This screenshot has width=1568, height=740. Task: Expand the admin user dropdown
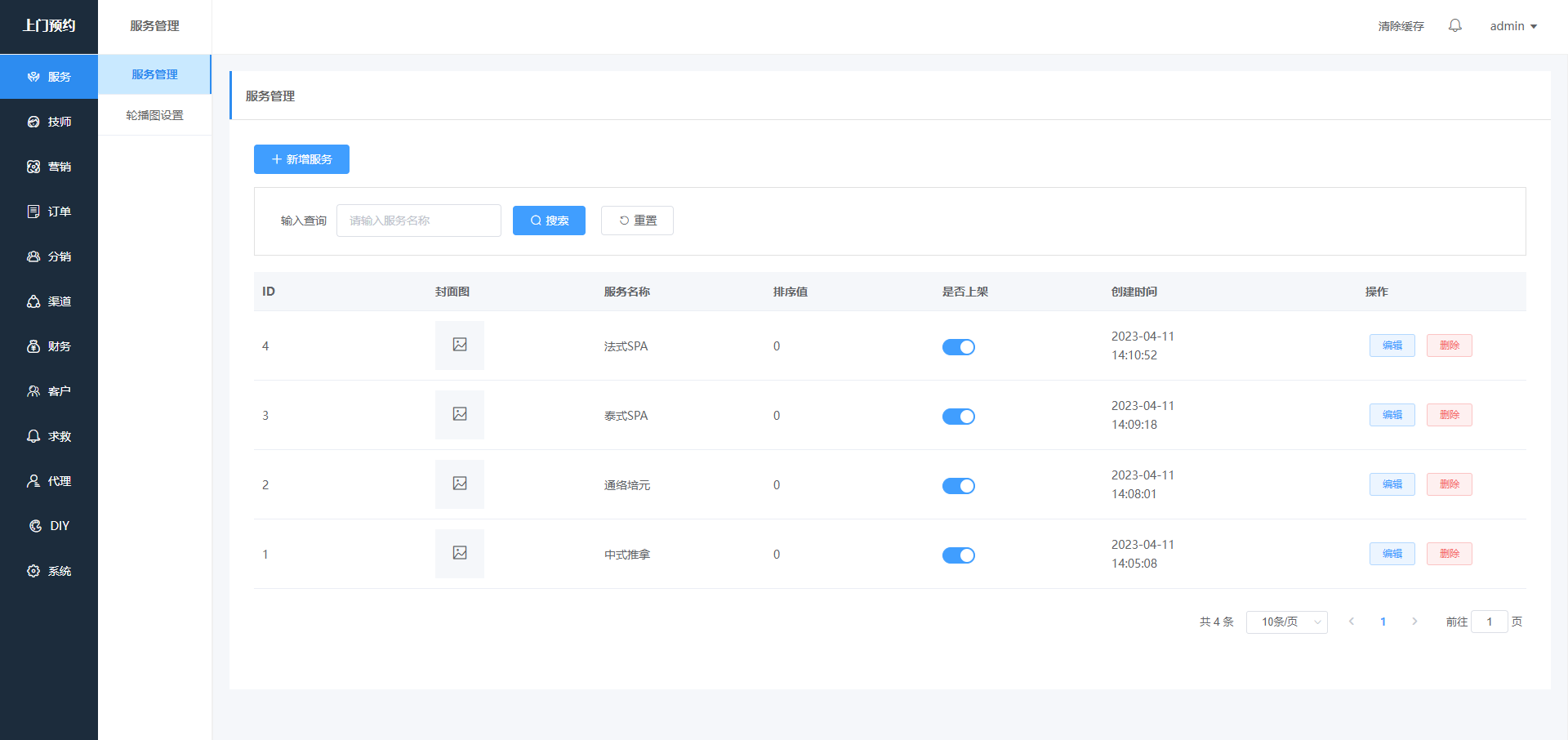[1512, 26]
